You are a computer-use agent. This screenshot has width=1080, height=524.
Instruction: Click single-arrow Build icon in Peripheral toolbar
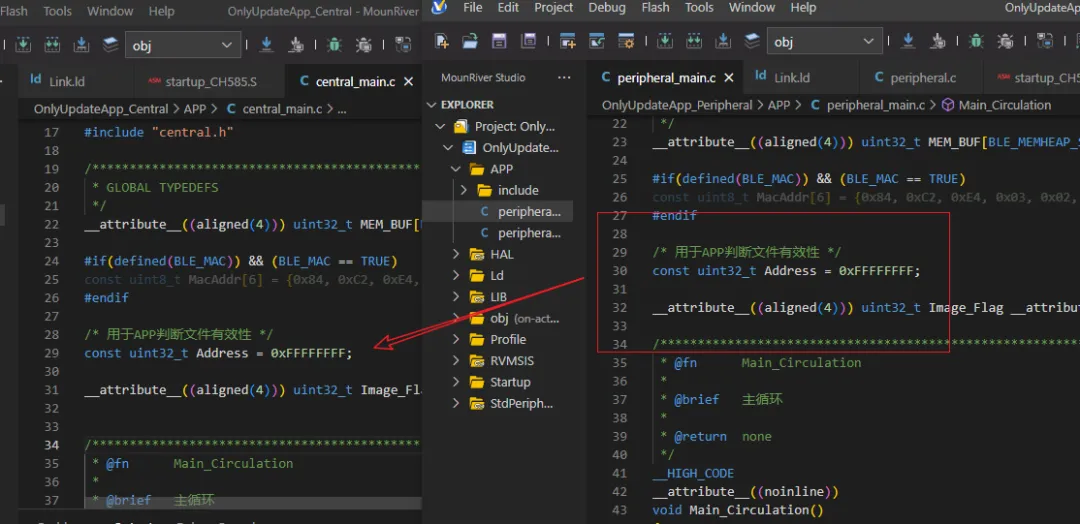(x=665, y=41)
